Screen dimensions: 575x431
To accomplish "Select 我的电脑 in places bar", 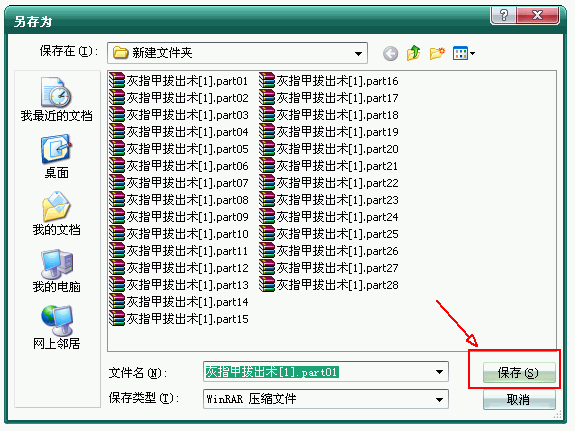I will (56, 271).
